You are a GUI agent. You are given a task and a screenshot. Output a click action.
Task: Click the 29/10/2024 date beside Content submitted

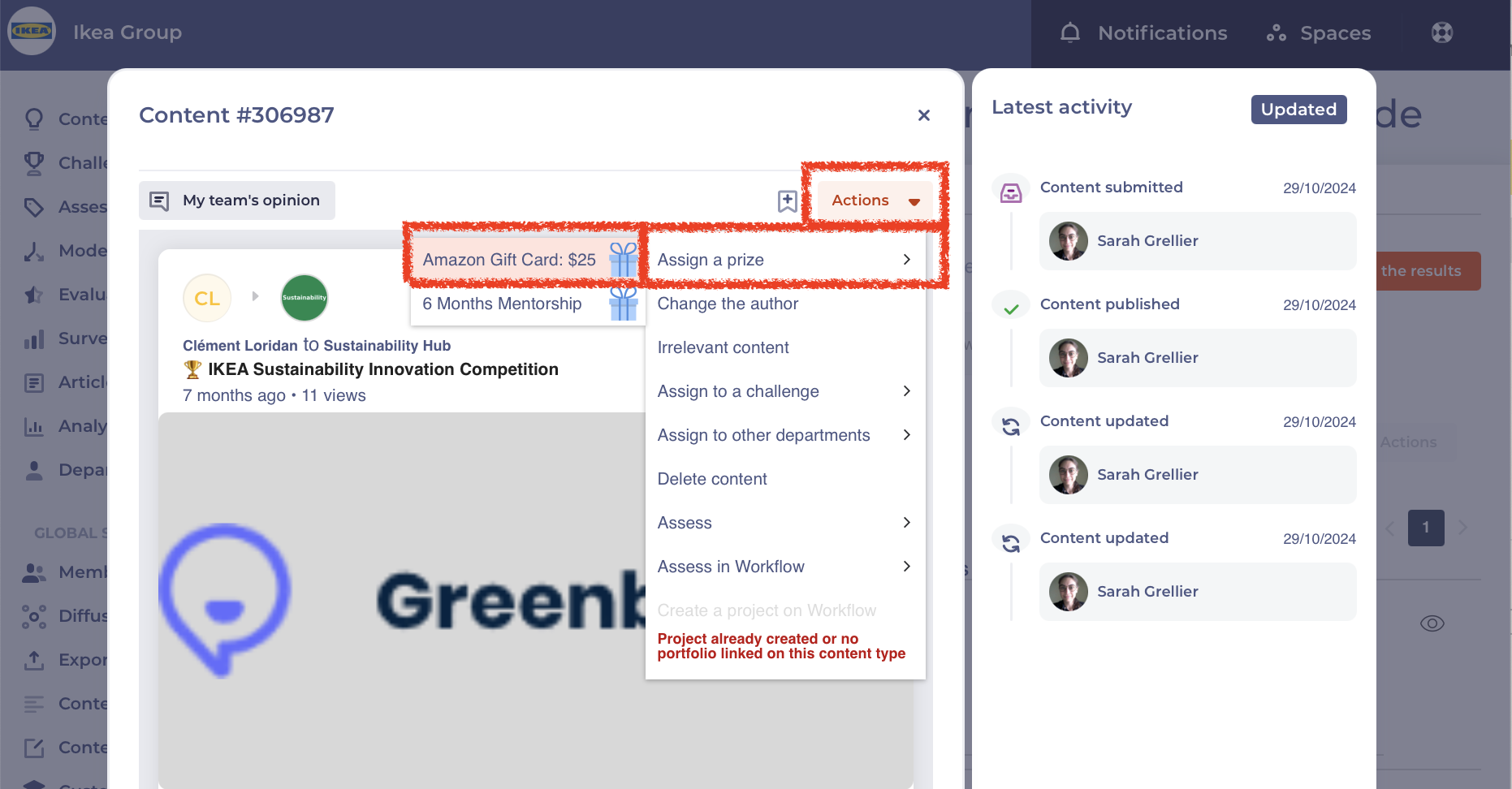[x=1320, y=188]
